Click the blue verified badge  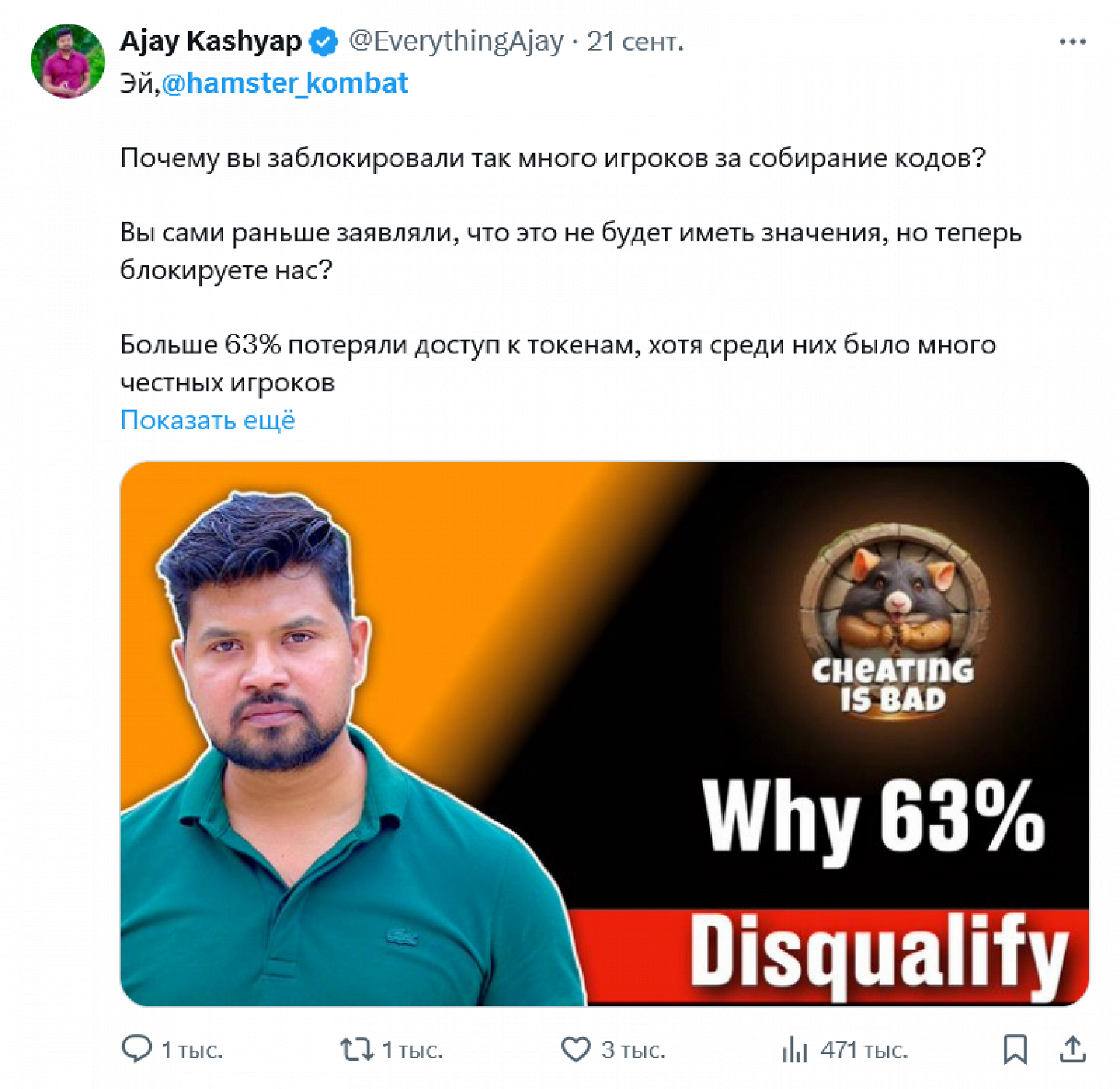pos(323,42)
